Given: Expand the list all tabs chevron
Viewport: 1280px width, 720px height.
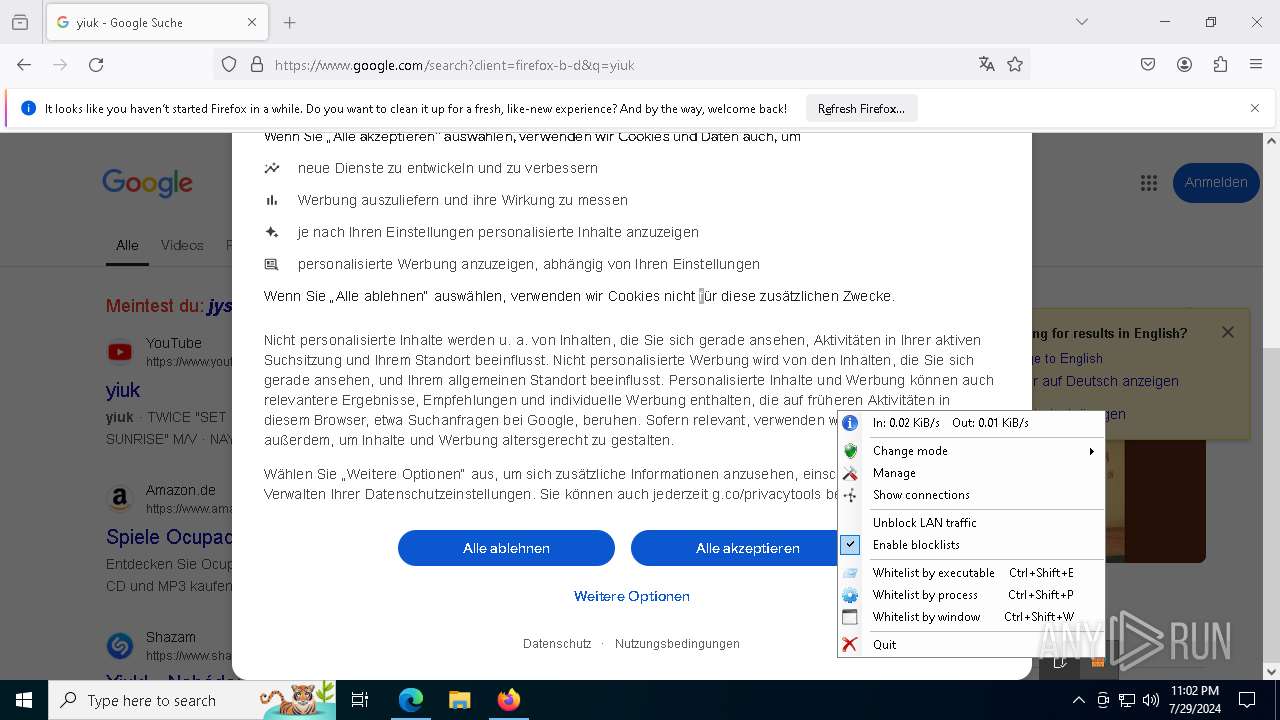Looking at the screenshot, I should click(x=1082, y=22).
